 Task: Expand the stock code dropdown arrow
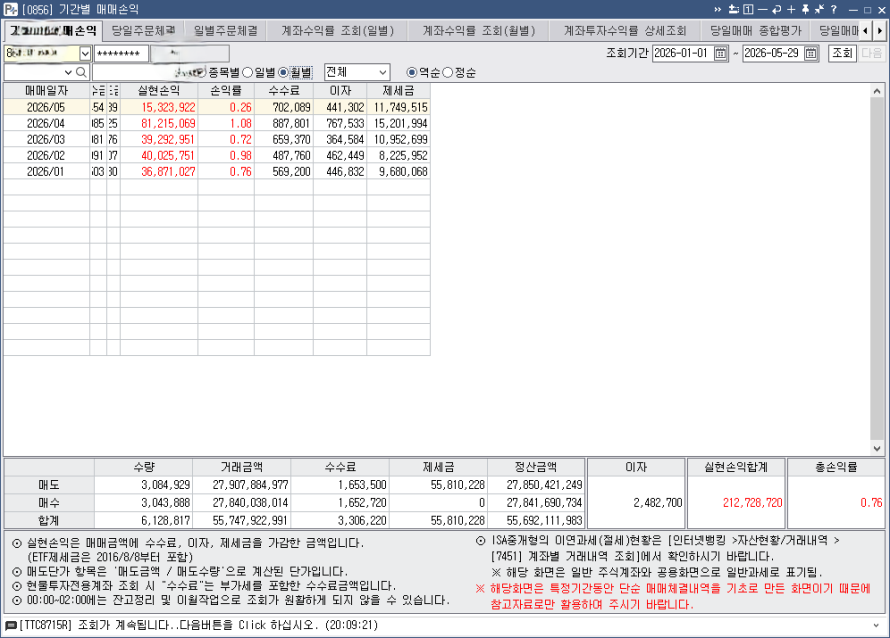[x=68, y=72]
